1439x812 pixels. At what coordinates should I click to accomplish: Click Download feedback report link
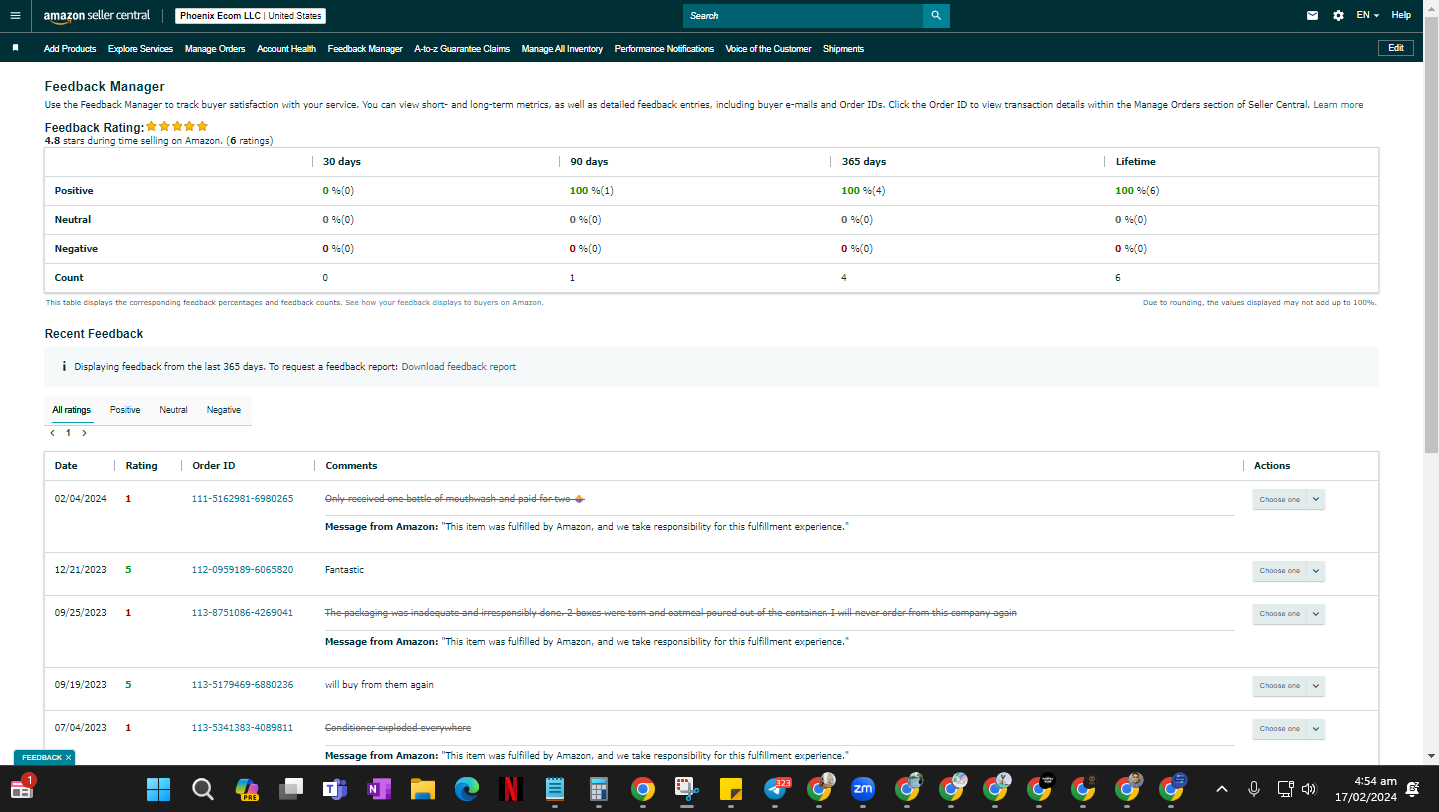point(459,367)
